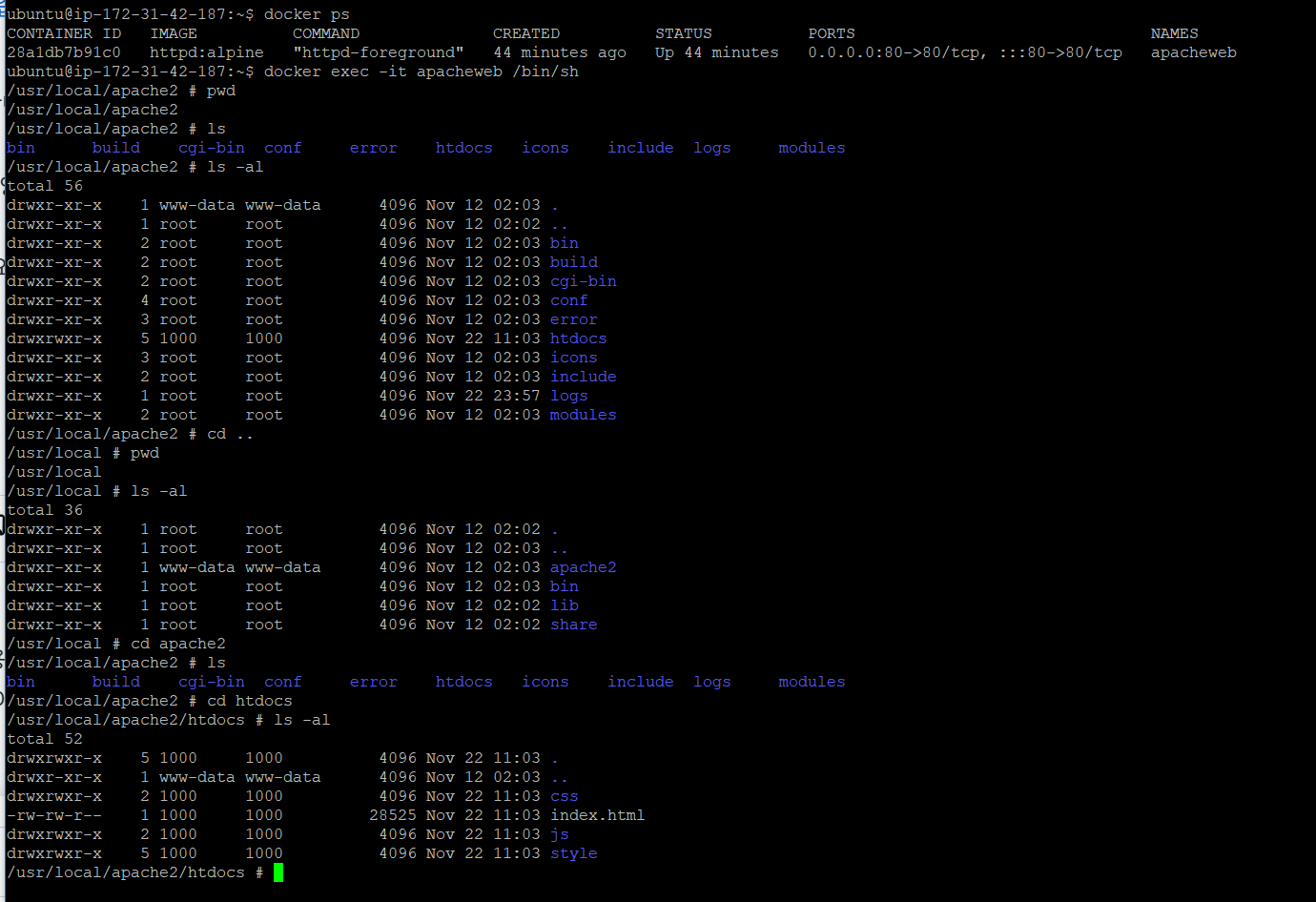Click the "total 36" line

(x=45, y=510)
